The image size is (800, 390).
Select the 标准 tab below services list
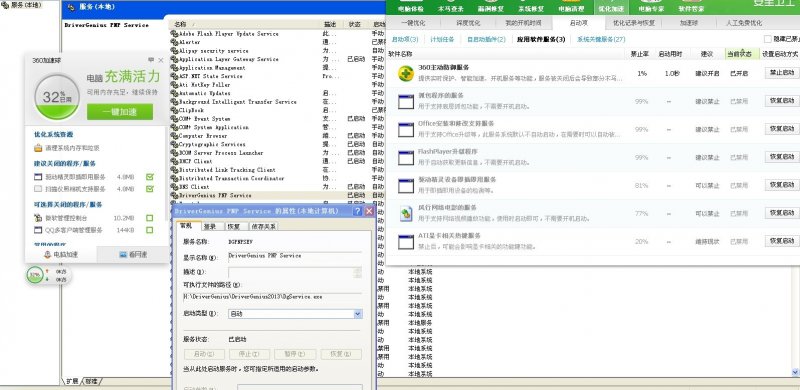pos(91,381)
